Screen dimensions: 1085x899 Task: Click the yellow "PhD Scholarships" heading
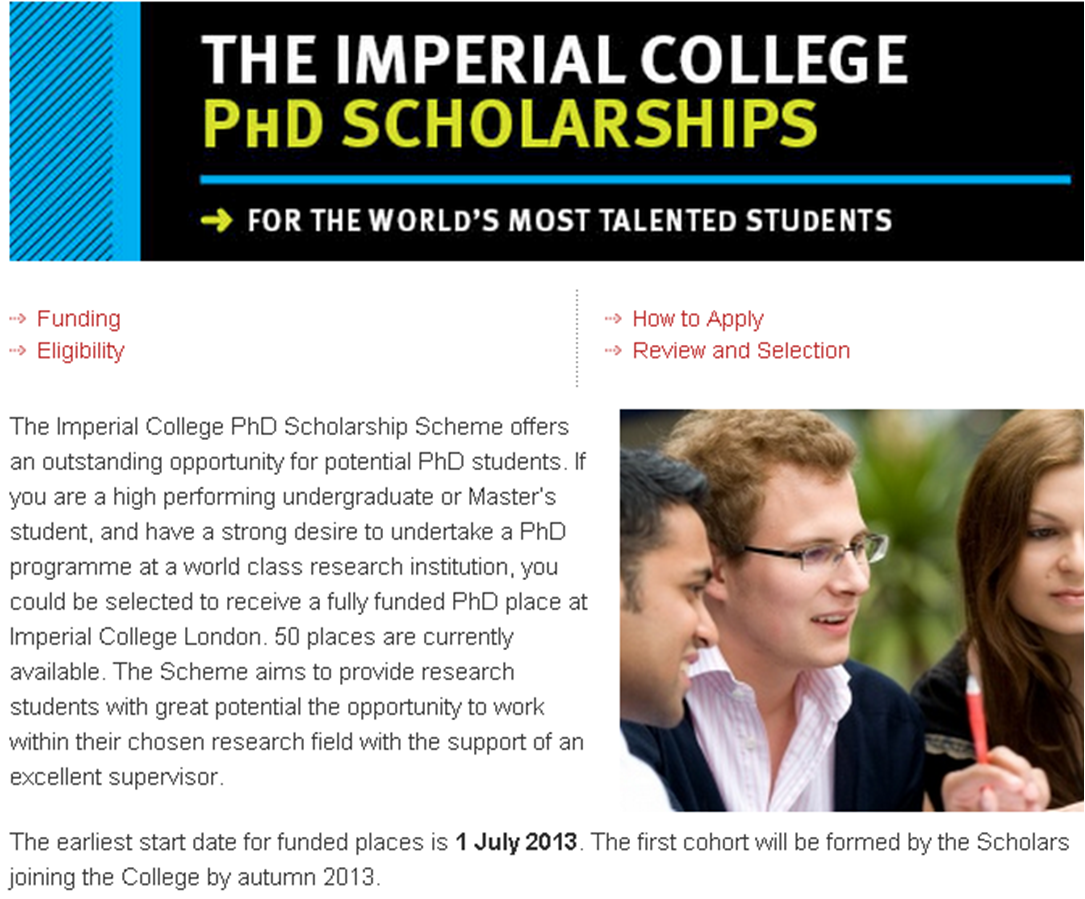click(x=509, y=122)
